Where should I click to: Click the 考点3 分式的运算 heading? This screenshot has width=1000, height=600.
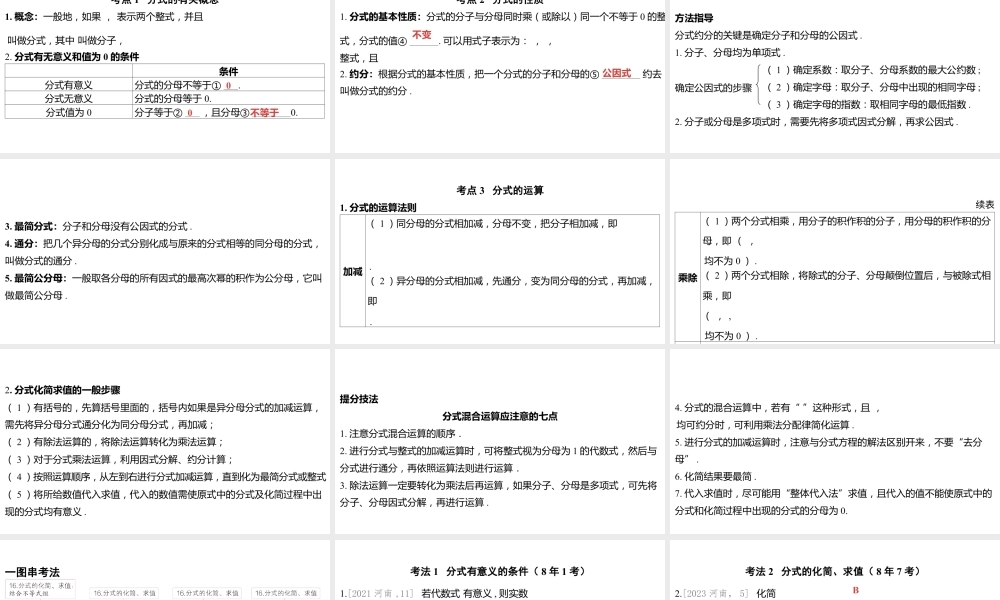[x=500, y=190]
